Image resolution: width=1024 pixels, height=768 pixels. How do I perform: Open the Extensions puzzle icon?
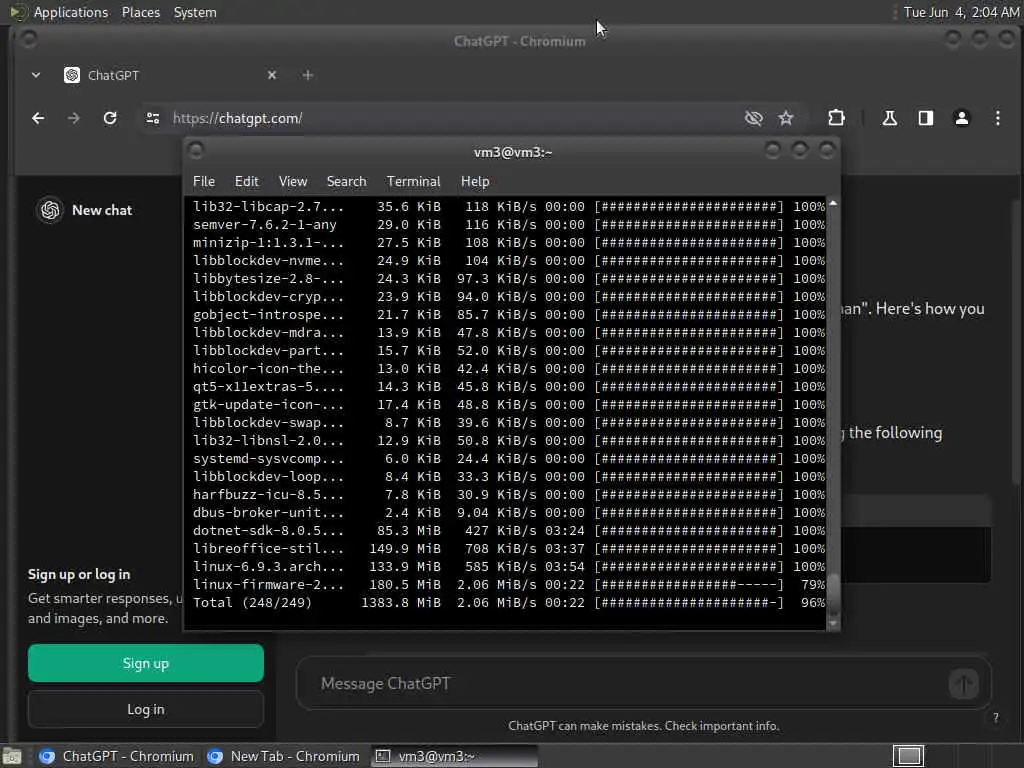[836, 118]
